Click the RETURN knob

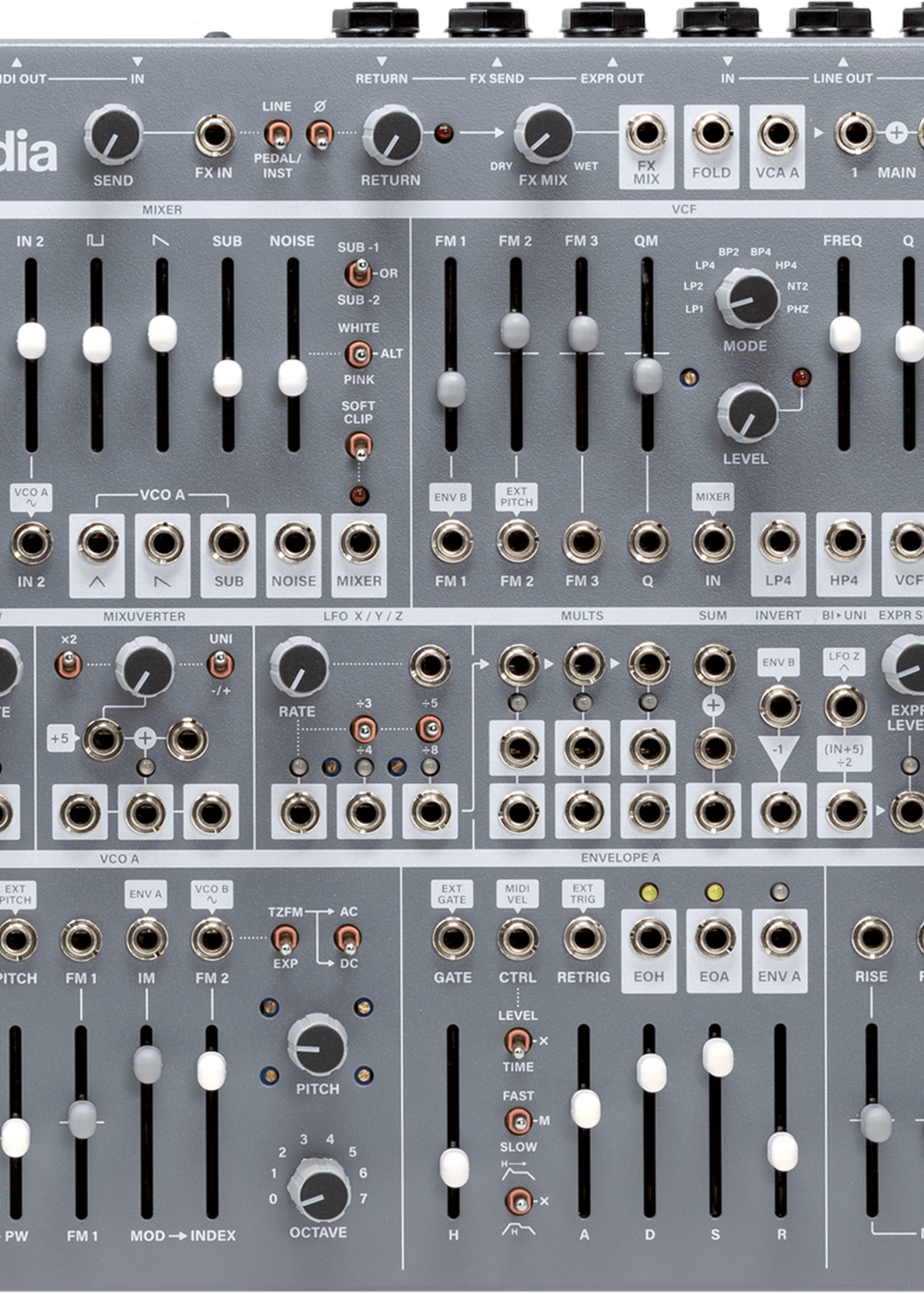[392, 134]
